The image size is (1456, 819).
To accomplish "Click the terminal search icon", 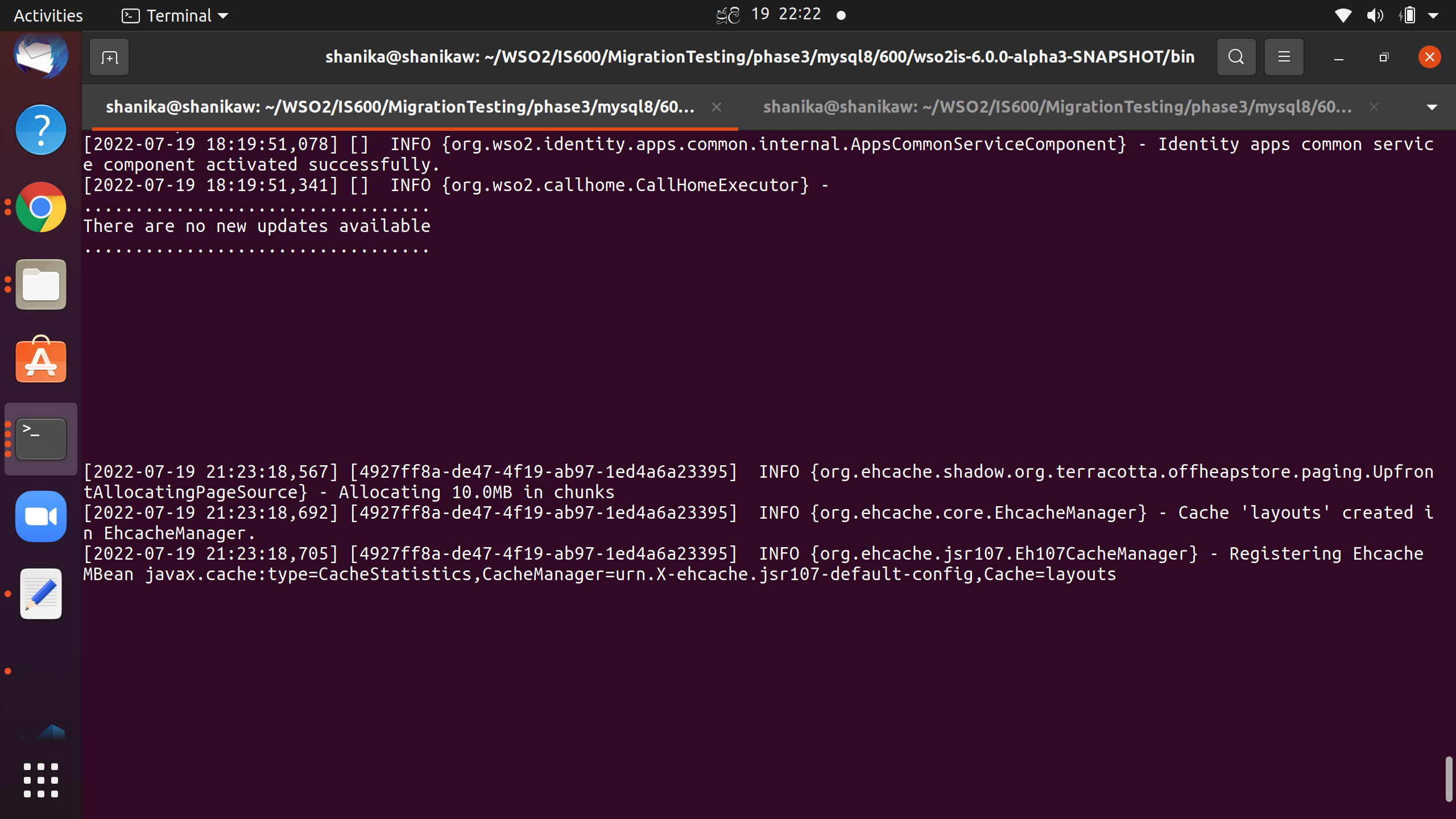I will coord(1236,57).
